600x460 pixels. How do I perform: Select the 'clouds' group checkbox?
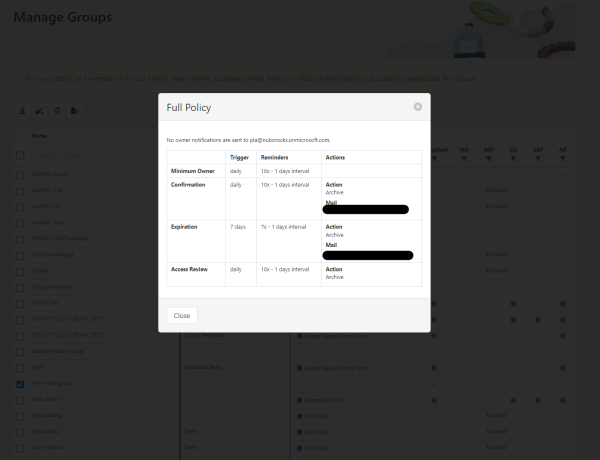[x=20, y=270]
